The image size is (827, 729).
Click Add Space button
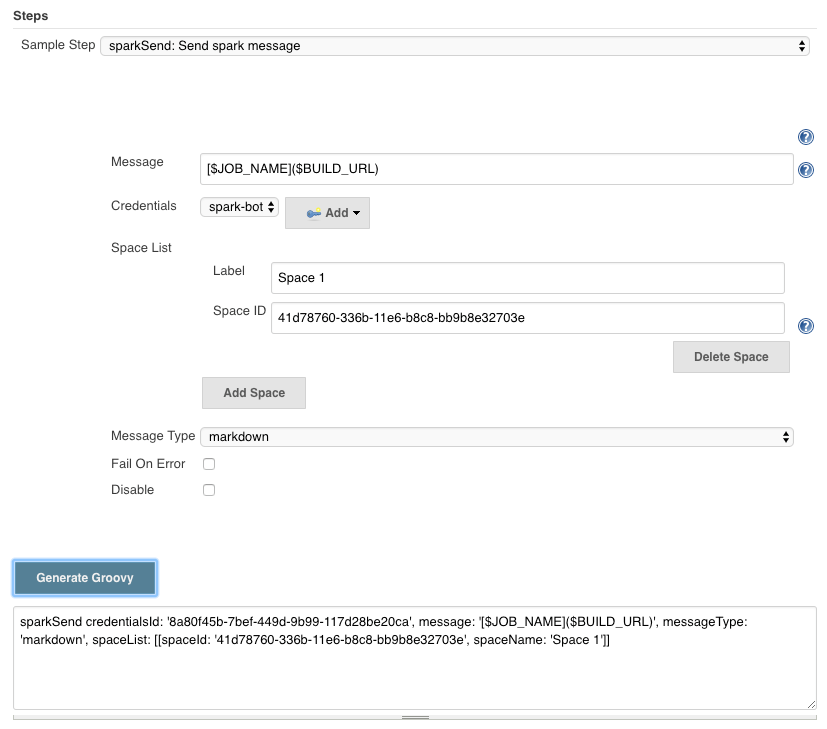coord(254,393)
